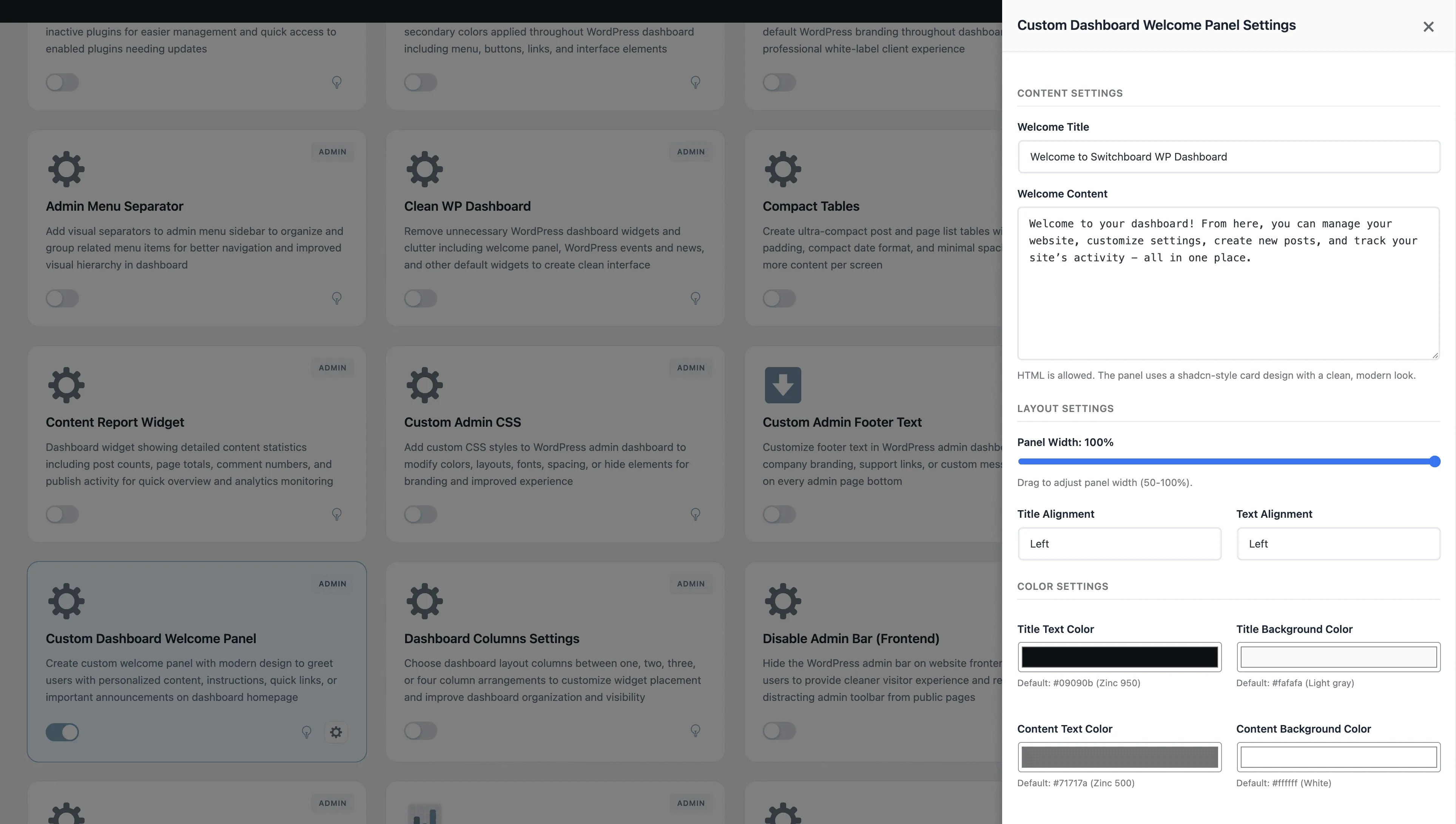Enable the Clean WP Dashboard toggle
The image size is (1456, 824).
[x=420, y=298]
